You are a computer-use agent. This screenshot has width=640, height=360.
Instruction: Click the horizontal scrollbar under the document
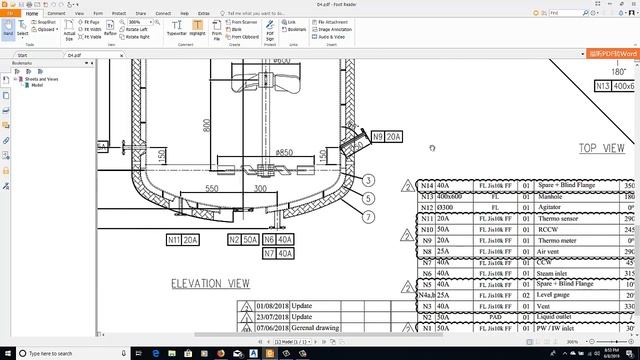(318, 335)
